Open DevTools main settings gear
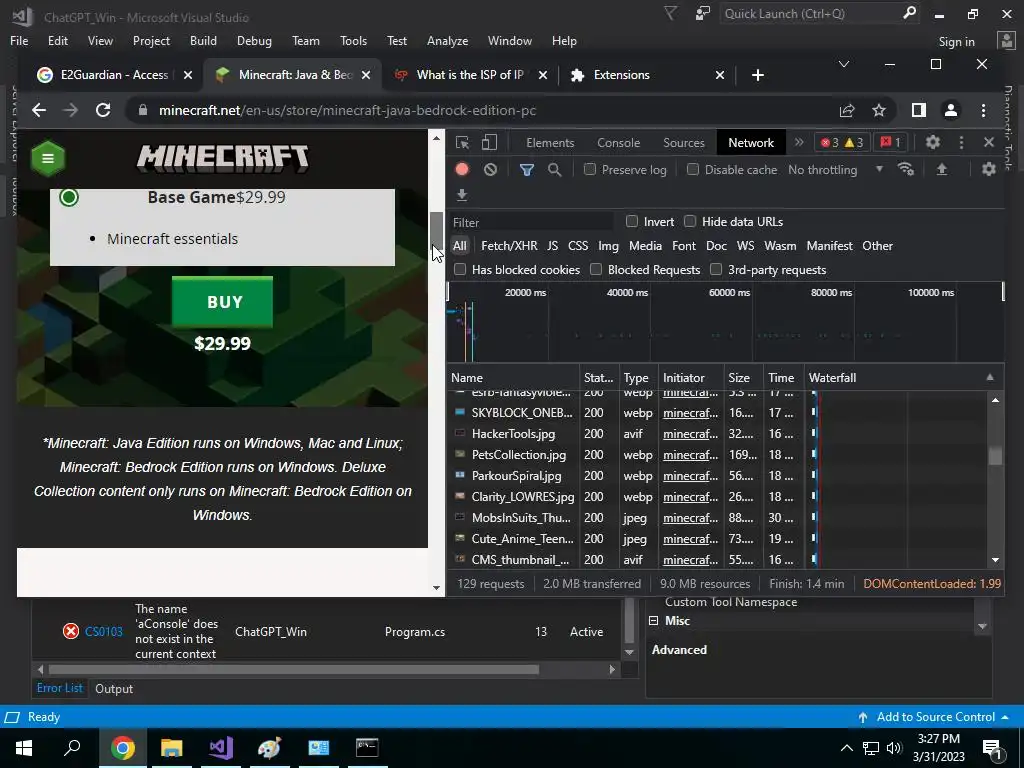The height and width of the screenshot is (768, 1024). 933,142
